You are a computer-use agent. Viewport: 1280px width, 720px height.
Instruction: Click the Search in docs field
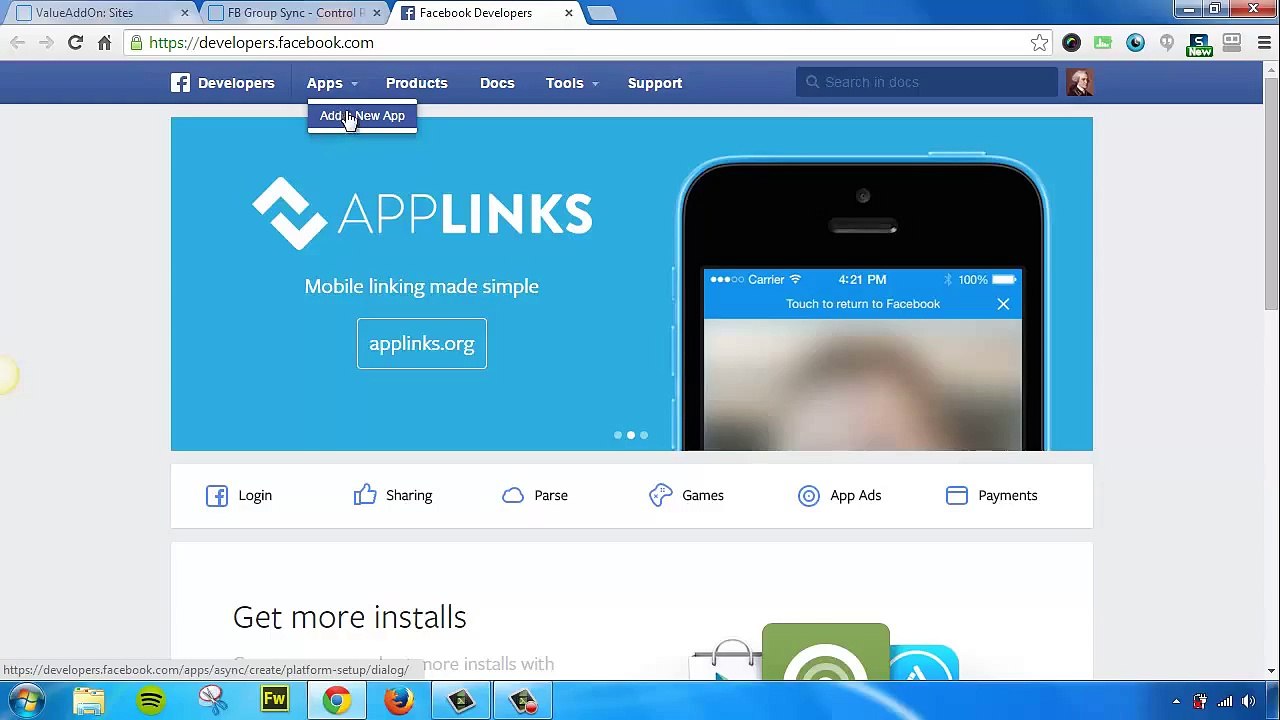click(x=927, y=82)
